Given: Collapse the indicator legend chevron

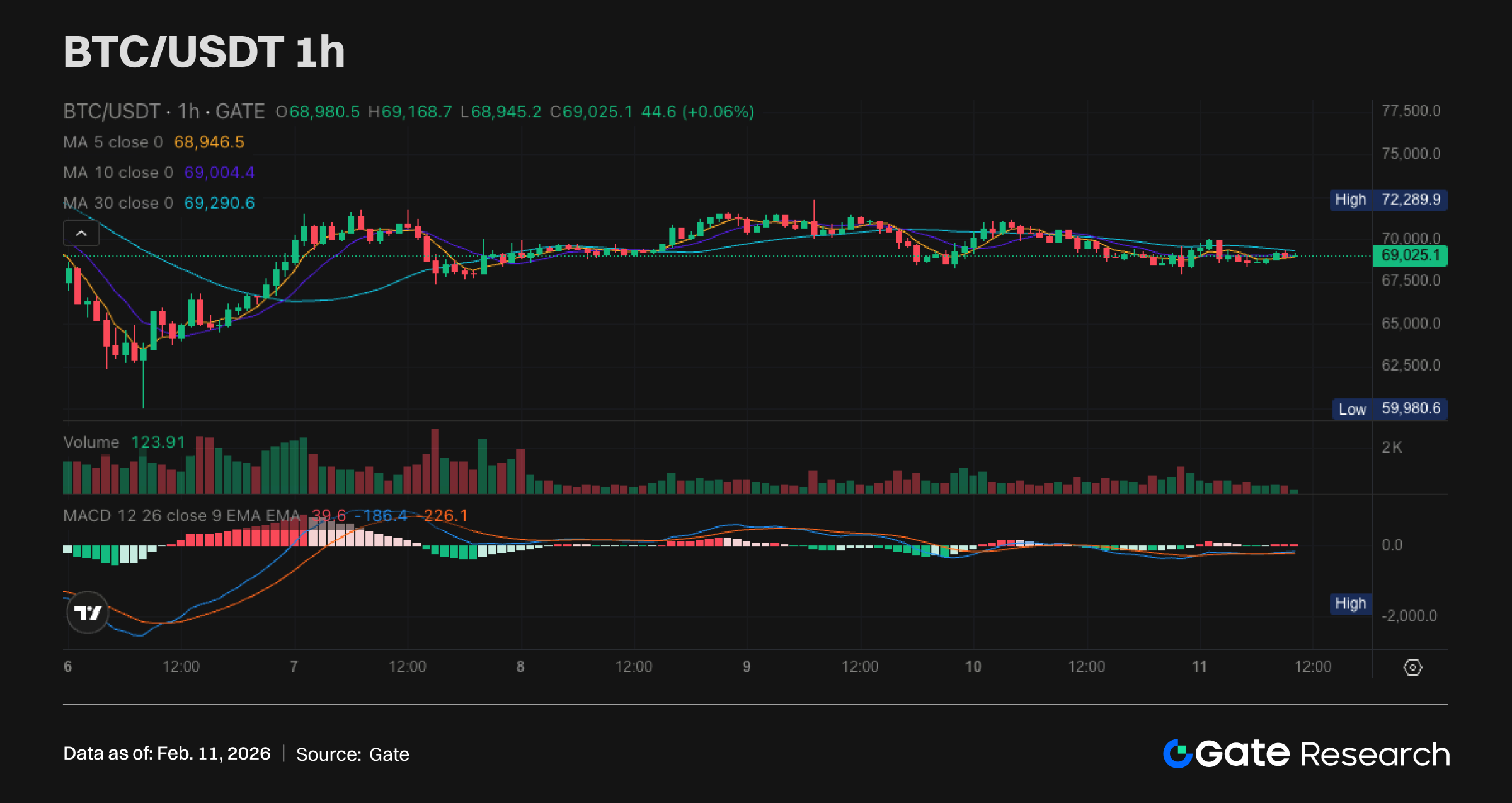Looking at the screenshot, I should point(81,234).
